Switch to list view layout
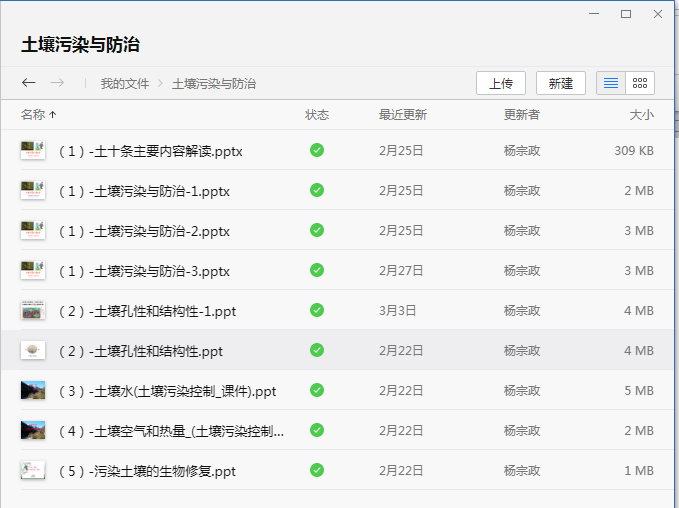This screenshot has width=679, height=508. 611,83
